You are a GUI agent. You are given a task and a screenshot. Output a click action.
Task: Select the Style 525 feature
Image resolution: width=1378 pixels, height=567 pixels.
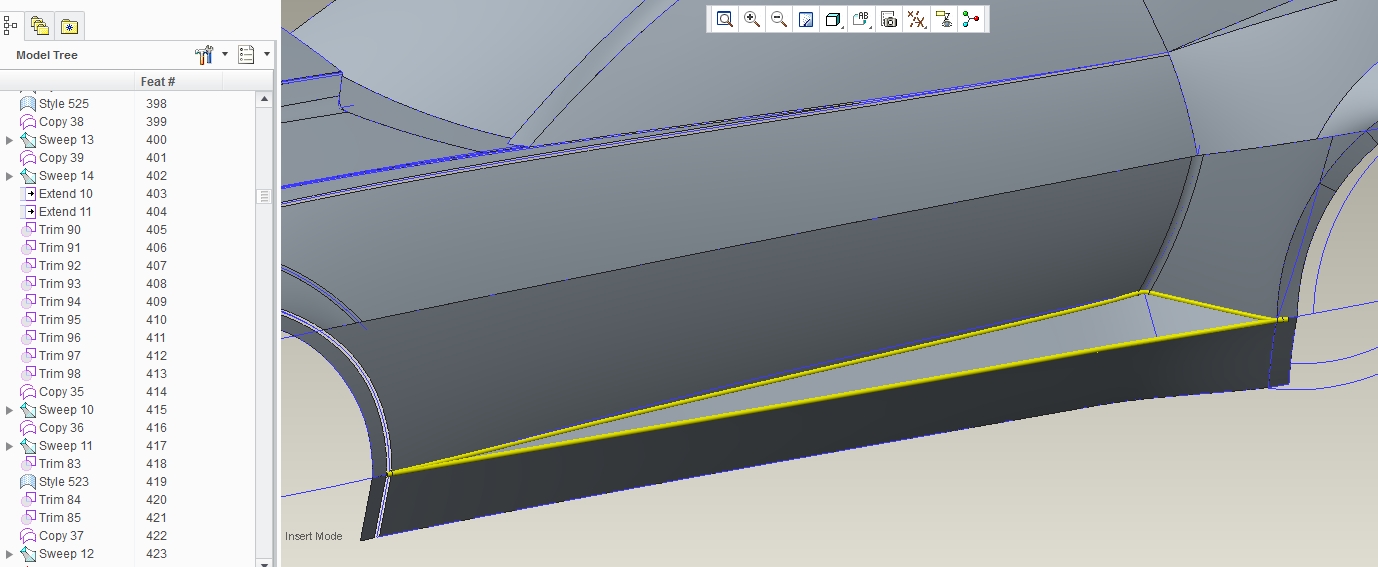pos(64,104)
